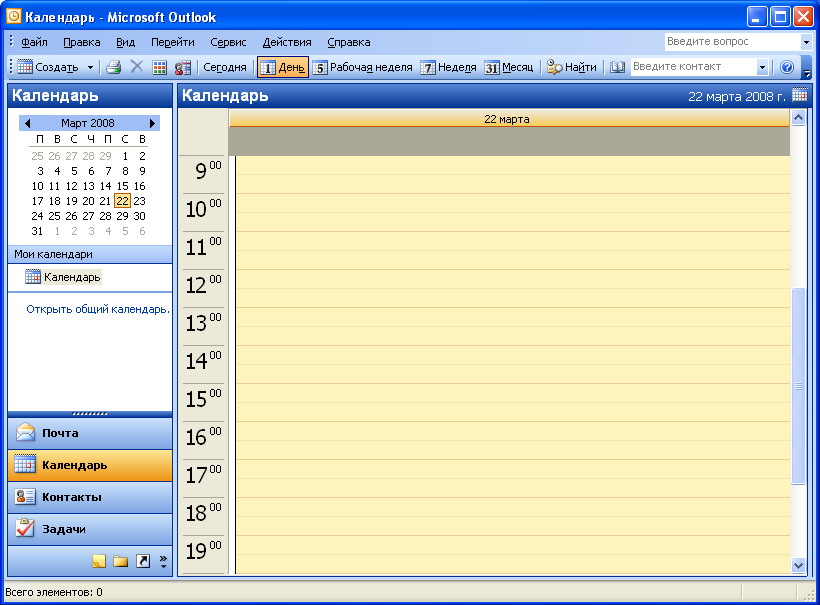Viewport: 820px width, 605px height.
Task: Click the Мои календари group header
Action: tap(90, 254)
